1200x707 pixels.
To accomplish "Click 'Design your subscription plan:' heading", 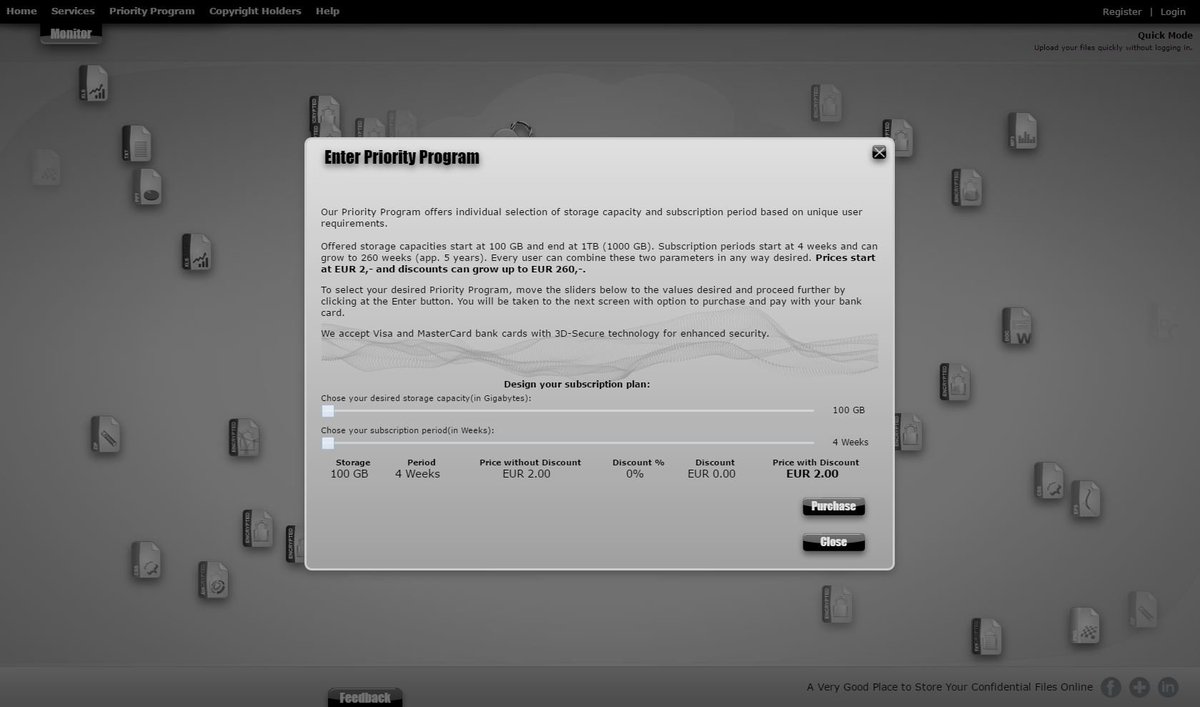I will (x=577, y=384).
